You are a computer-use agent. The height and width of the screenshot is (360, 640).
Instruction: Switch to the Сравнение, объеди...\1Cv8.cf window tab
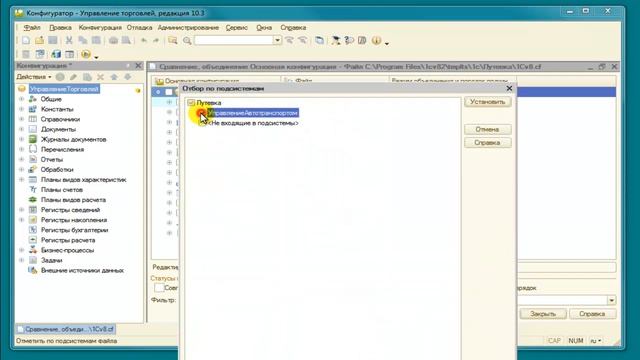click(66, 329)
